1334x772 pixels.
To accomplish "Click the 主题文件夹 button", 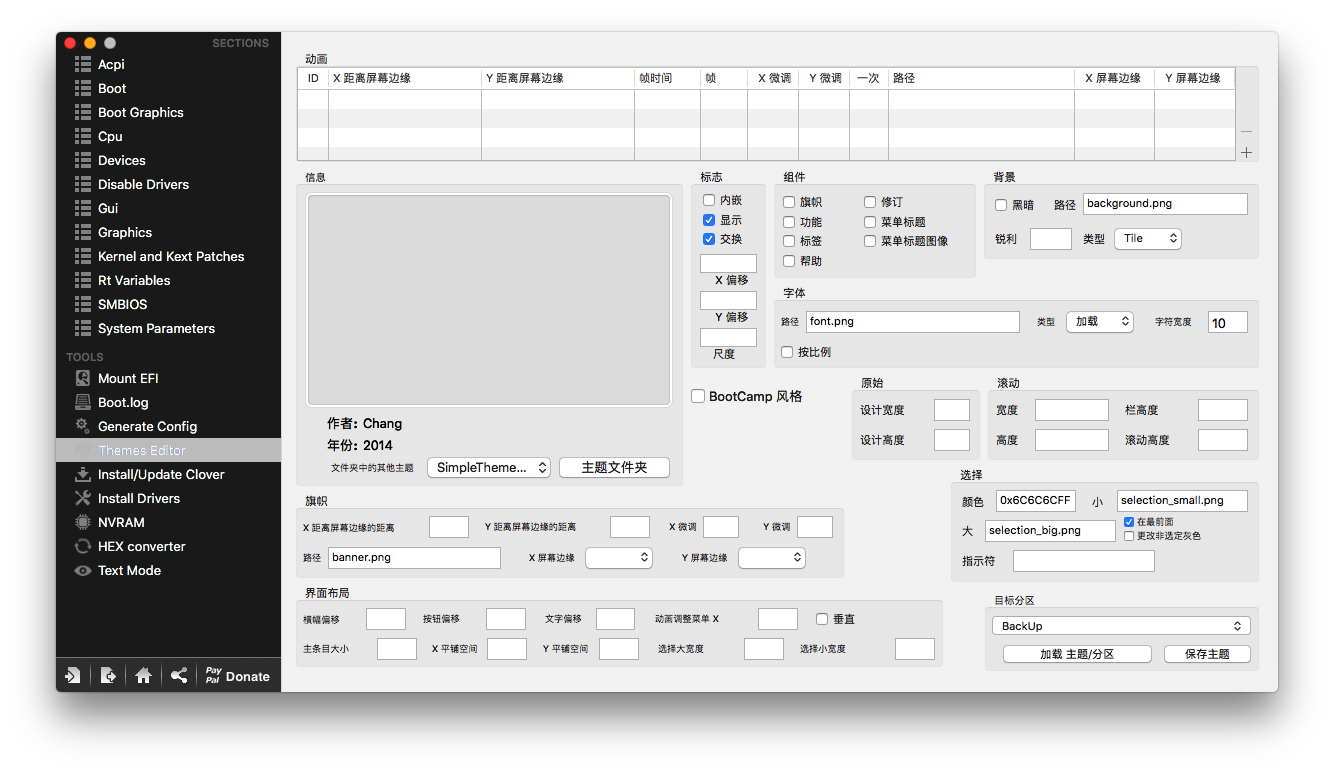I will point(614,467).
